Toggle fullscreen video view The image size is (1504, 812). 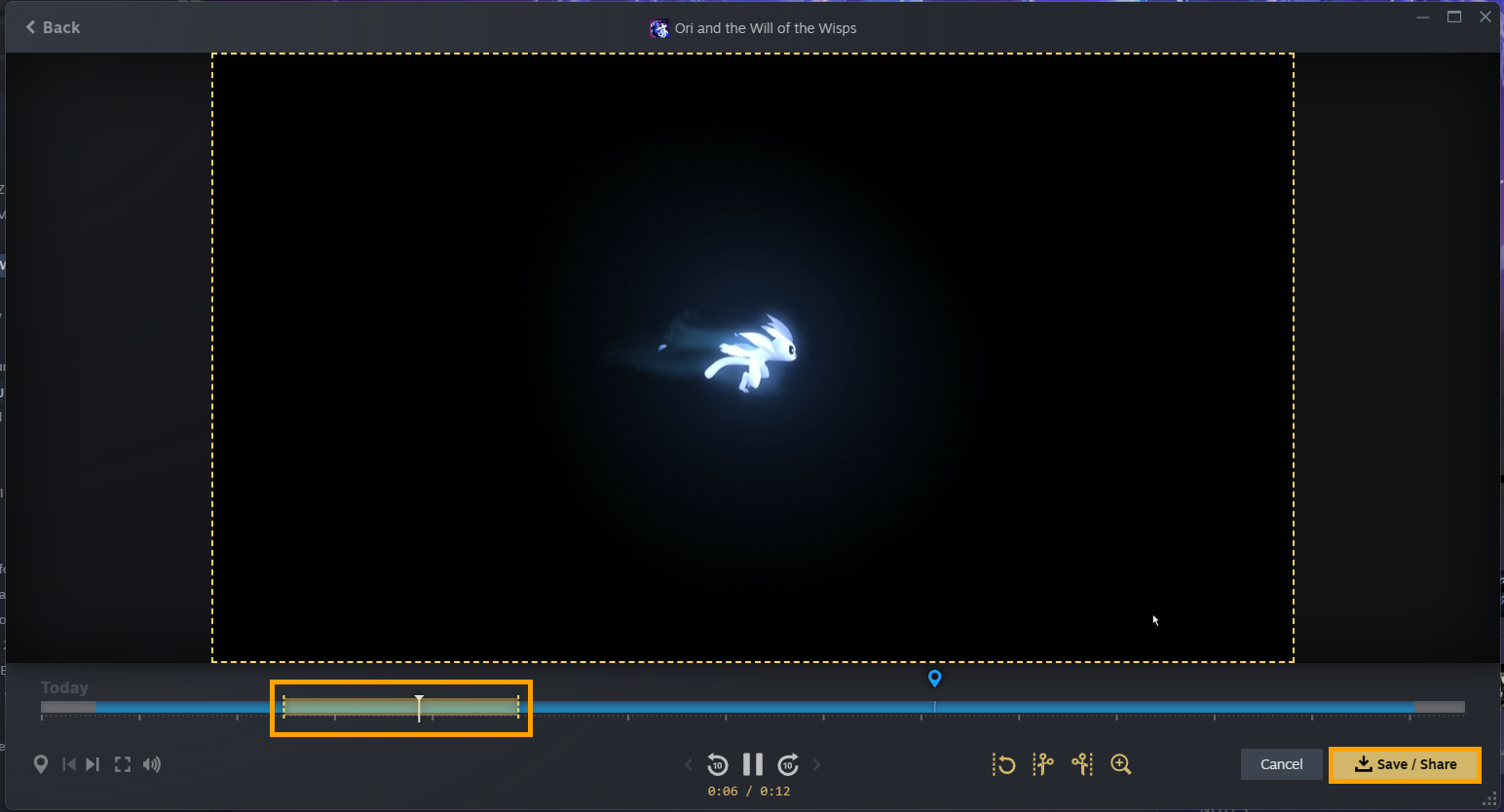click(x=123, y=764)
